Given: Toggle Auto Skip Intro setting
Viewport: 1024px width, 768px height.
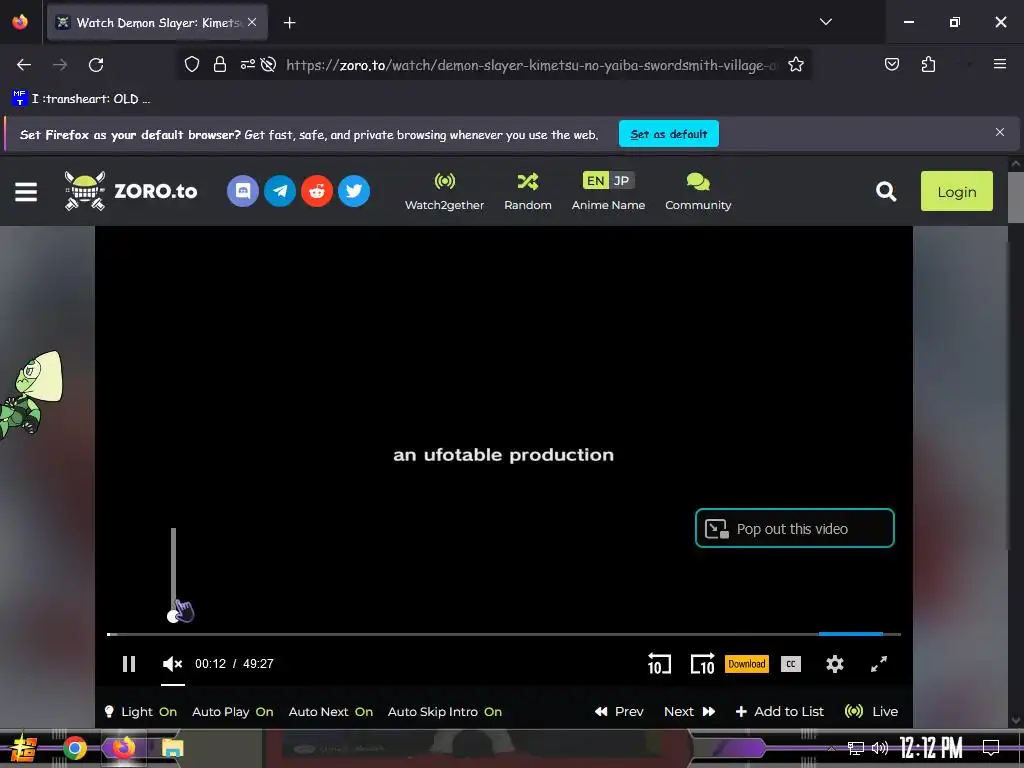Looking at the screenshot, I should click(445, 712).
